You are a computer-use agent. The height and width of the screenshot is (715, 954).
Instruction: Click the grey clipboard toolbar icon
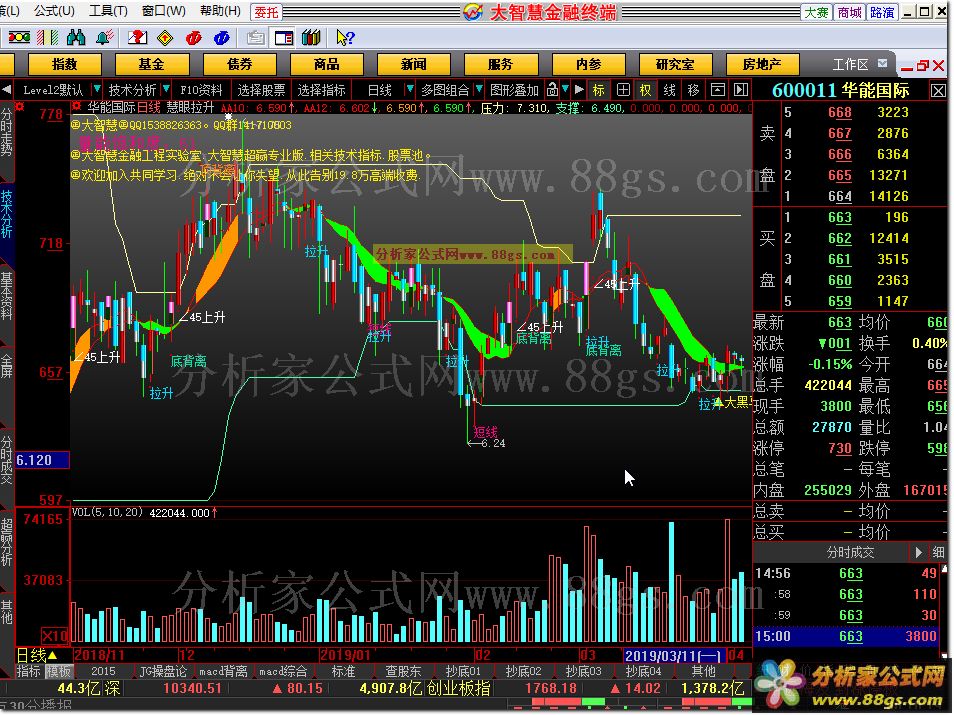[256, 38]
